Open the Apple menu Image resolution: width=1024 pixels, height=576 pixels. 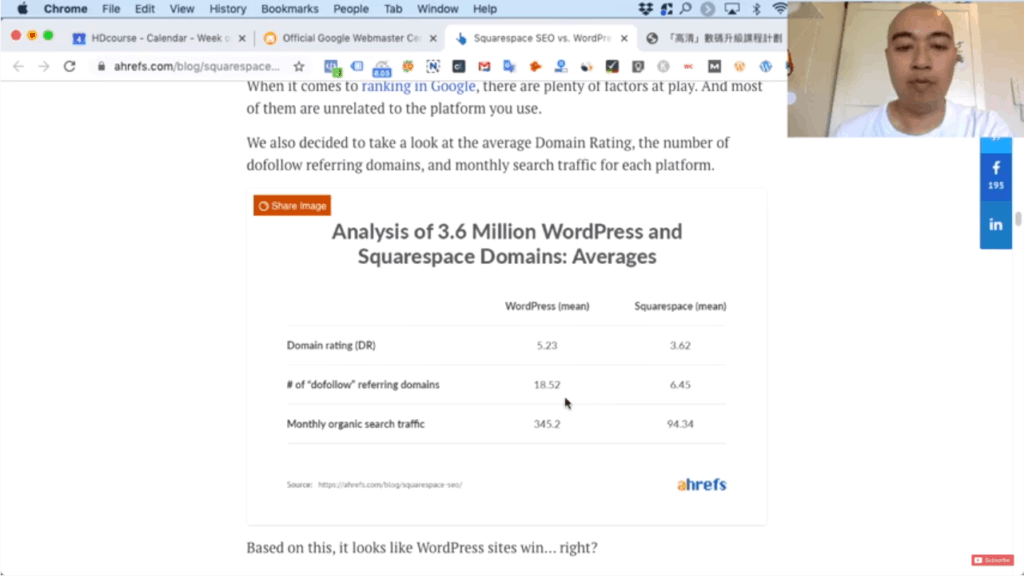(x=22, y=8)
